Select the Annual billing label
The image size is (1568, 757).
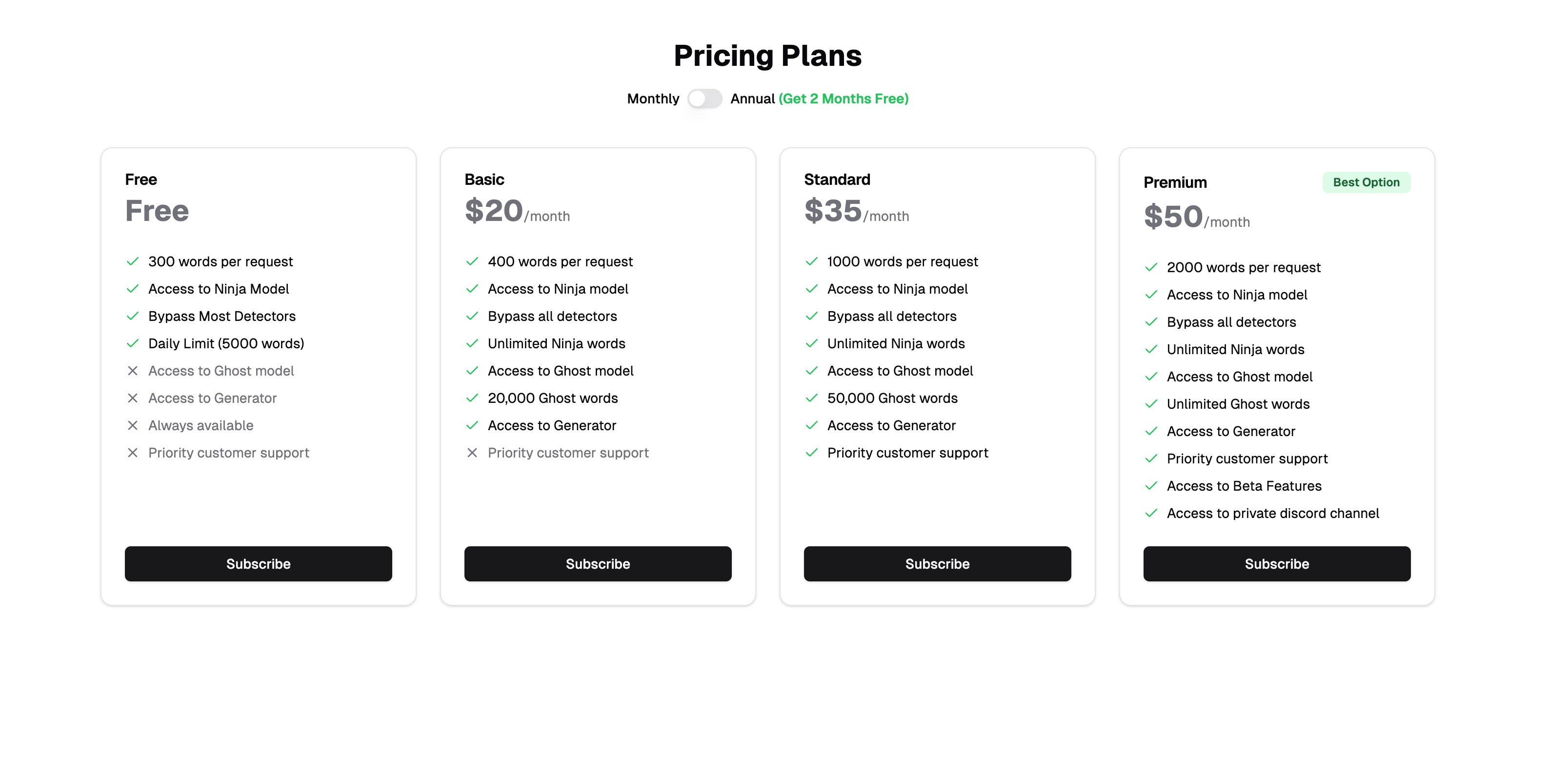[752, 99]
